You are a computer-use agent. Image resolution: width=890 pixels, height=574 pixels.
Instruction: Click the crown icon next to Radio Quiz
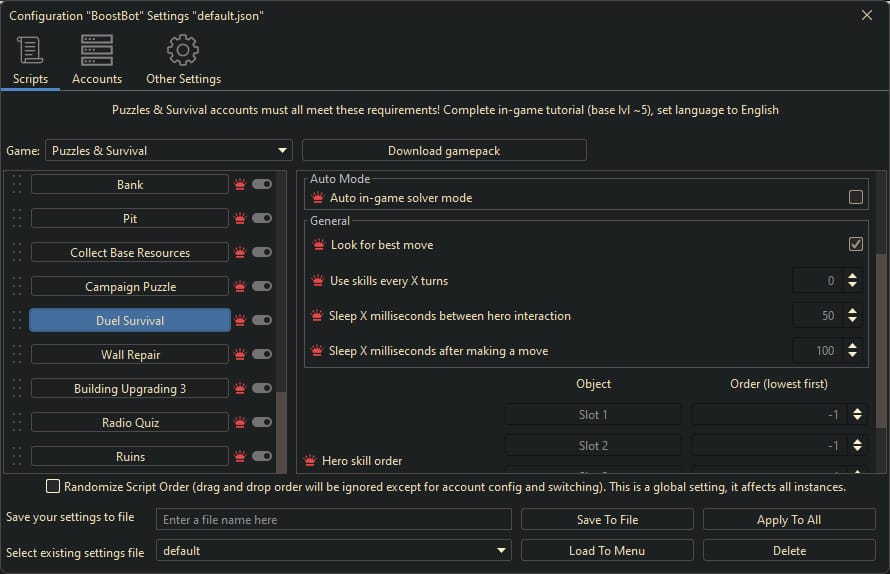(240, 423)
